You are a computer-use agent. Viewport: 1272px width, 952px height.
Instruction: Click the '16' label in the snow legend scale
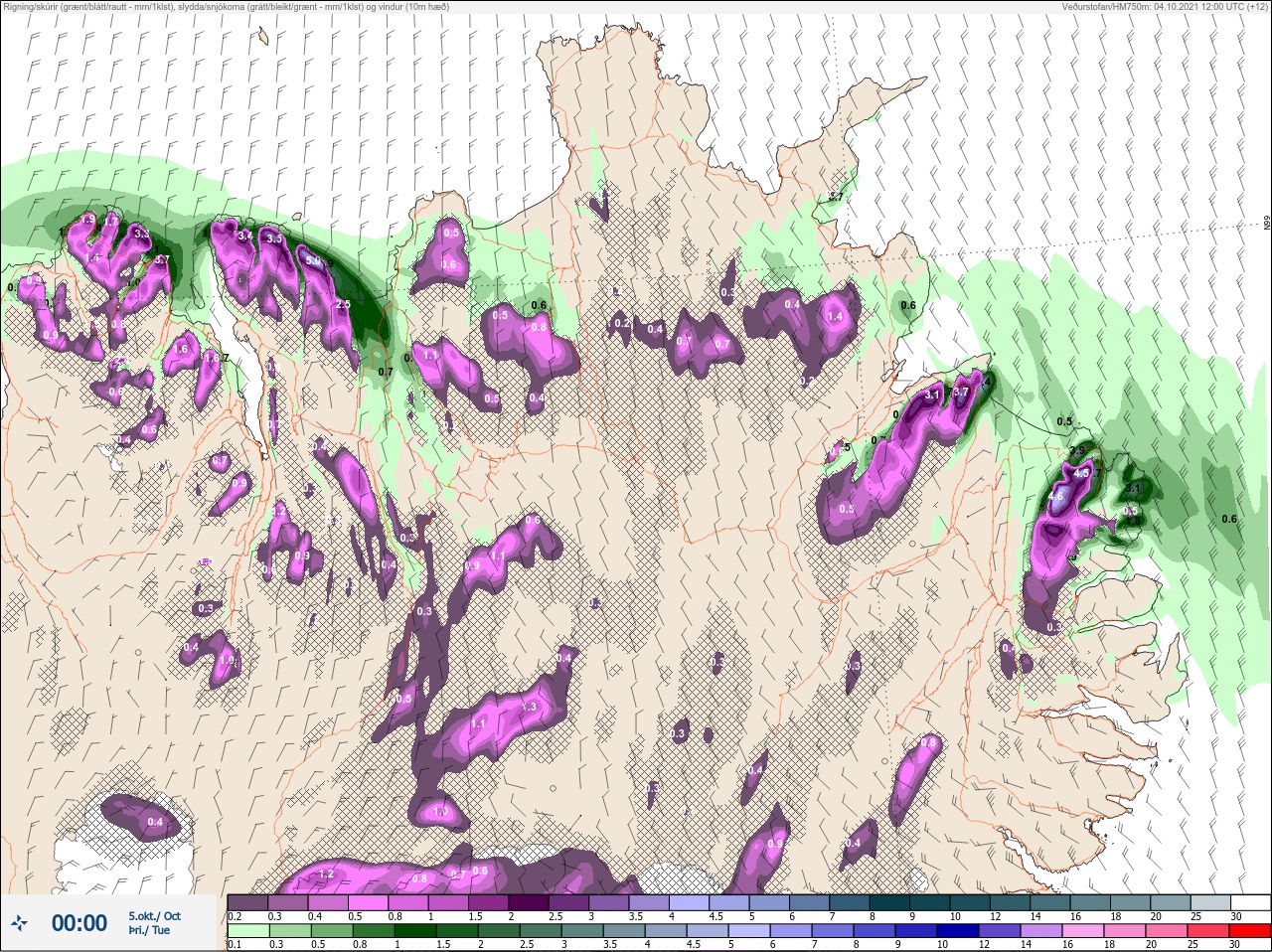pyautogui.click(x=1077, y=917)
